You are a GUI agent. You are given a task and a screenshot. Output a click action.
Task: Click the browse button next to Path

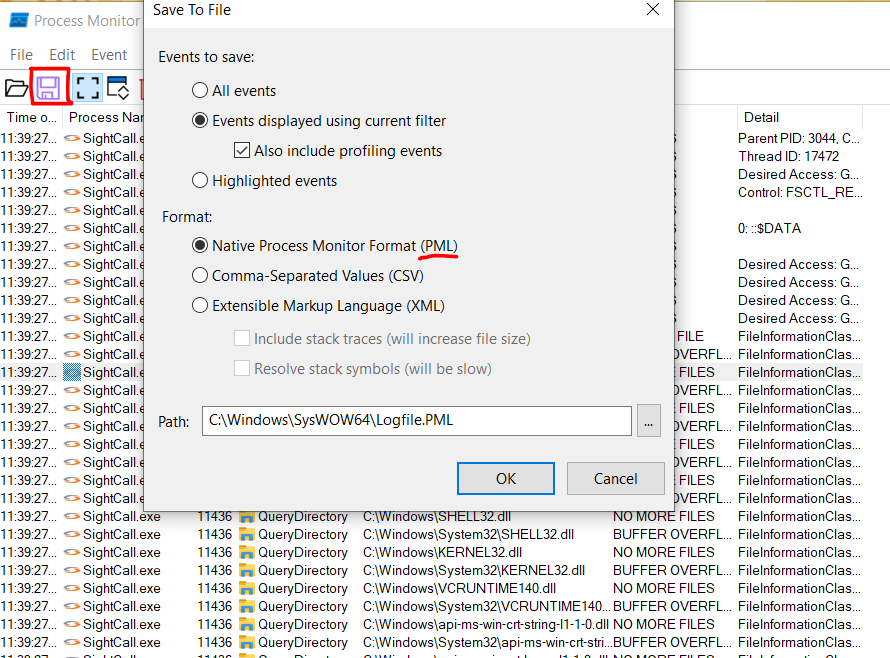tap(648, 421)
